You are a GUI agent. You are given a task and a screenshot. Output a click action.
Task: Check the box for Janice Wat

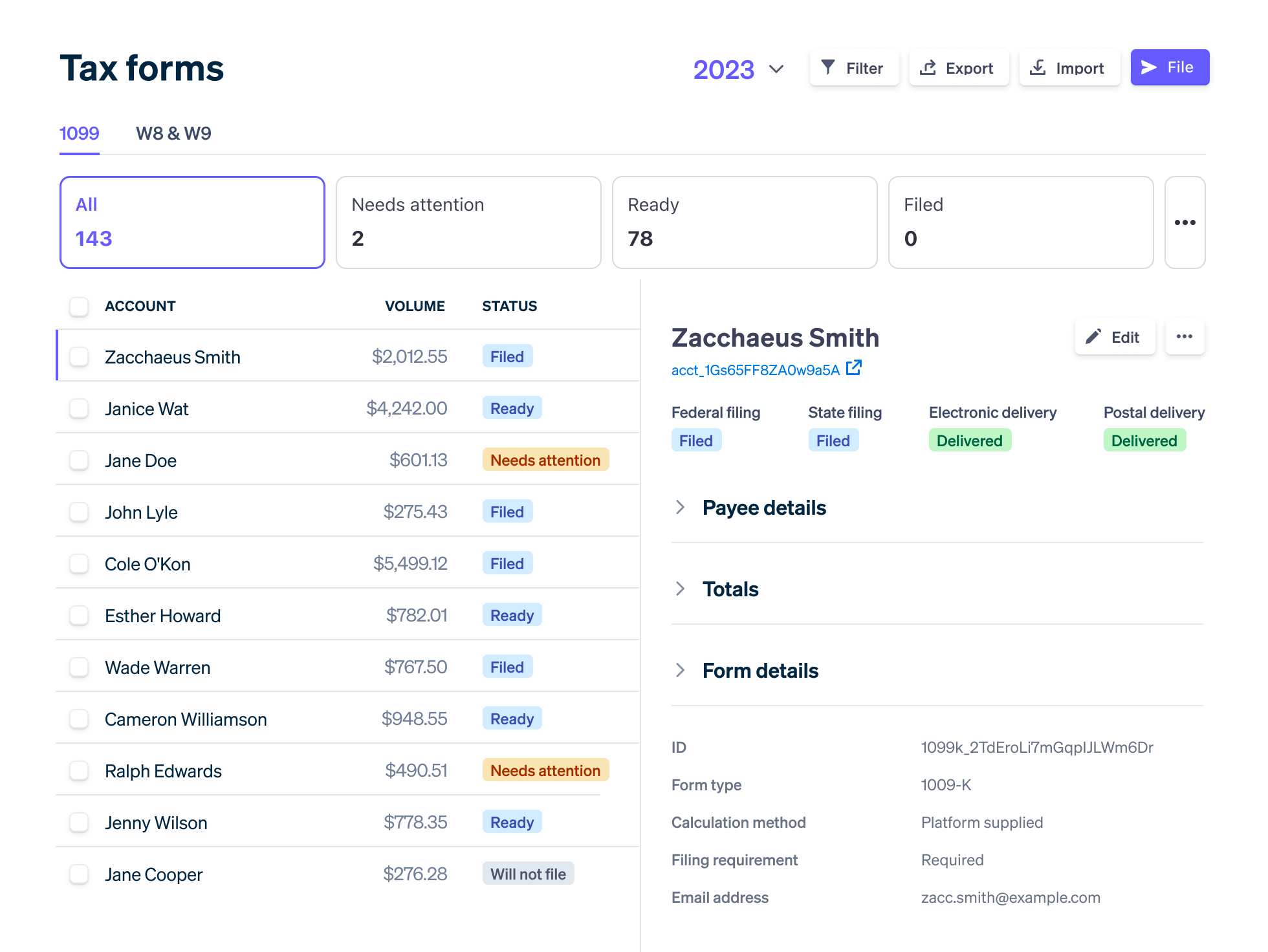pos(79,408)
